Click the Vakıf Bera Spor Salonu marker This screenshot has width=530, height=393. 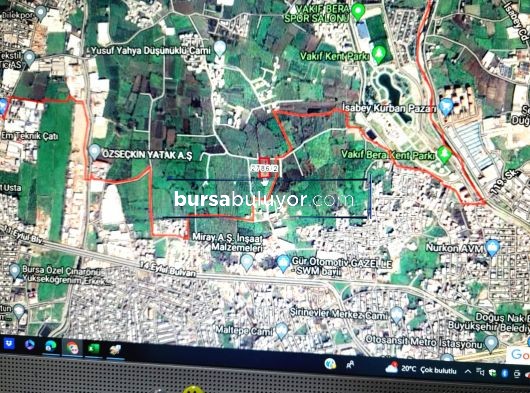point(358,11)
